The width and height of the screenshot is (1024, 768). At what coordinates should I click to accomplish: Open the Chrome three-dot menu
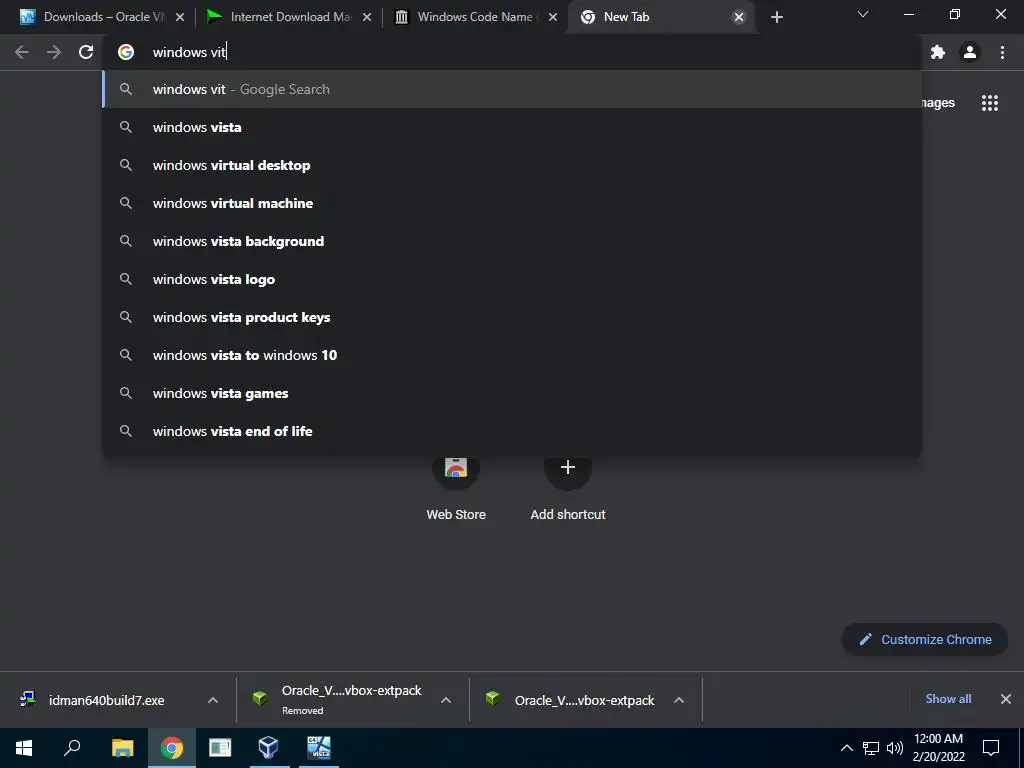point(1002,52)
